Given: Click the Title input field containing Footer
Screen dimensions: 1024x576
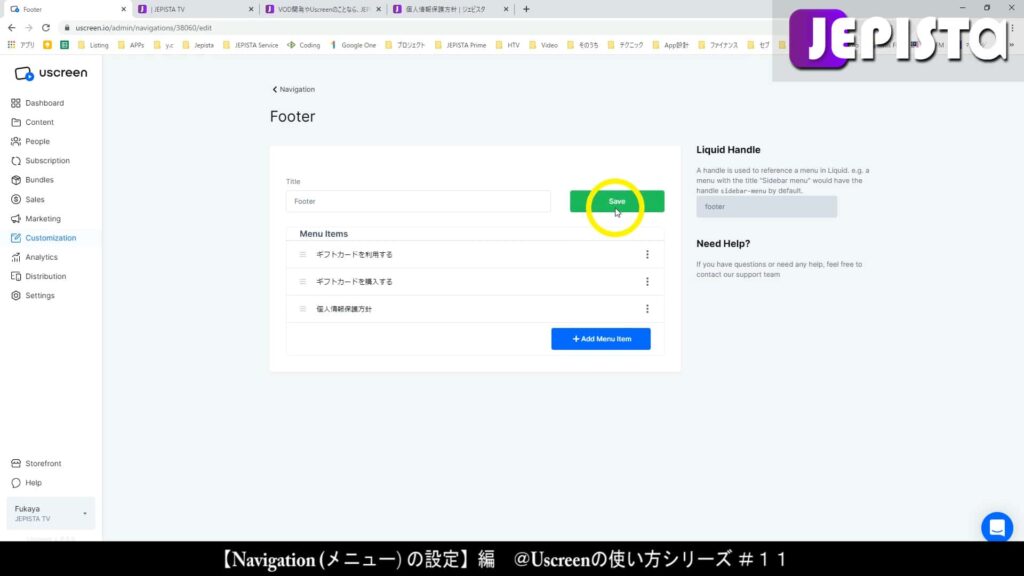Looking at the screenshot, I should 417,201.
